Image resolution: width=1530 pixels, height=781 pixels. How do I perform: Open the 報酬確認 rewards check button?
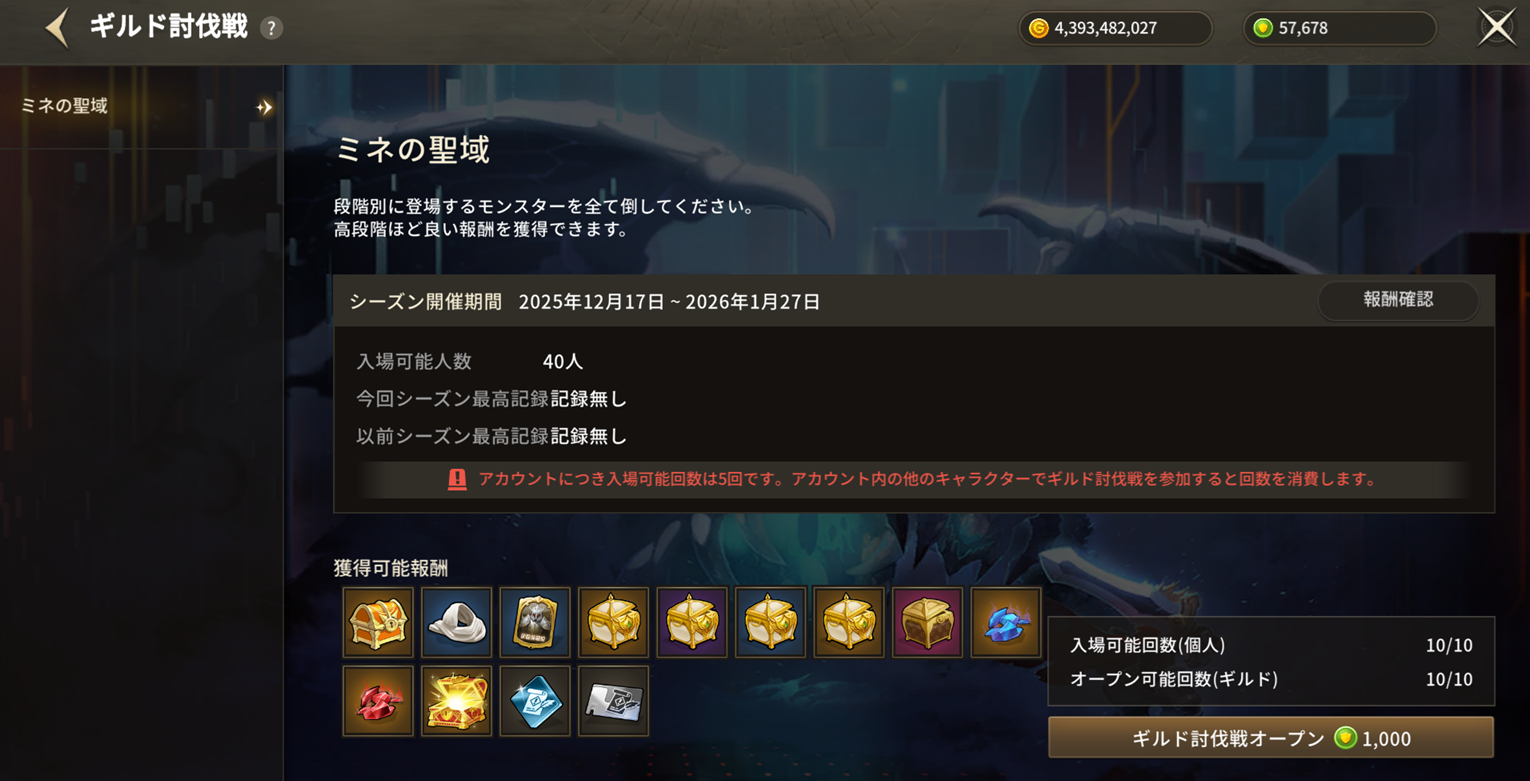coord(1398,300)
